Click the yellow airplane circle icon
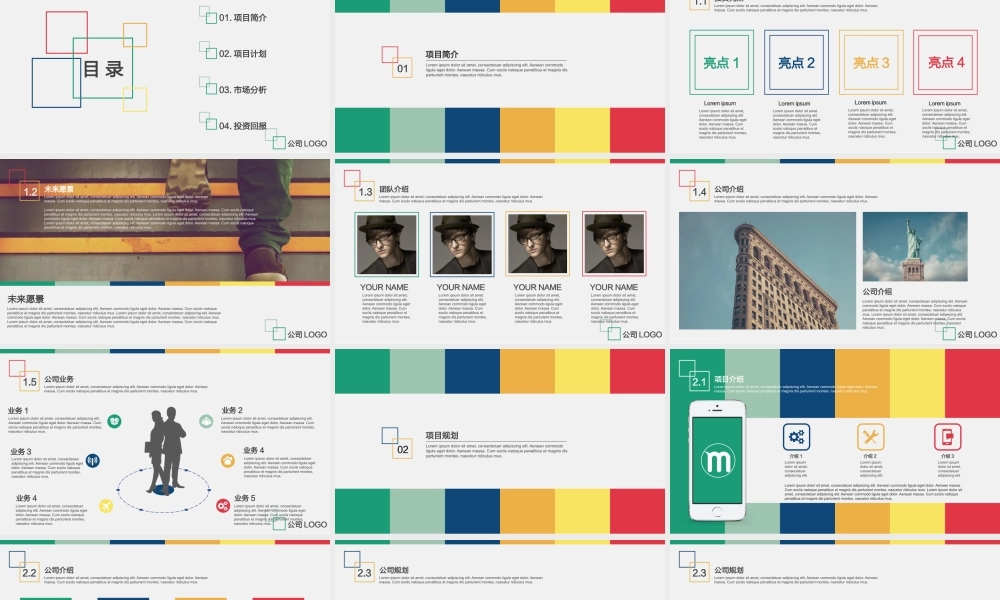The height and width of the screenshot is (600, 1000). coord(107,506)
